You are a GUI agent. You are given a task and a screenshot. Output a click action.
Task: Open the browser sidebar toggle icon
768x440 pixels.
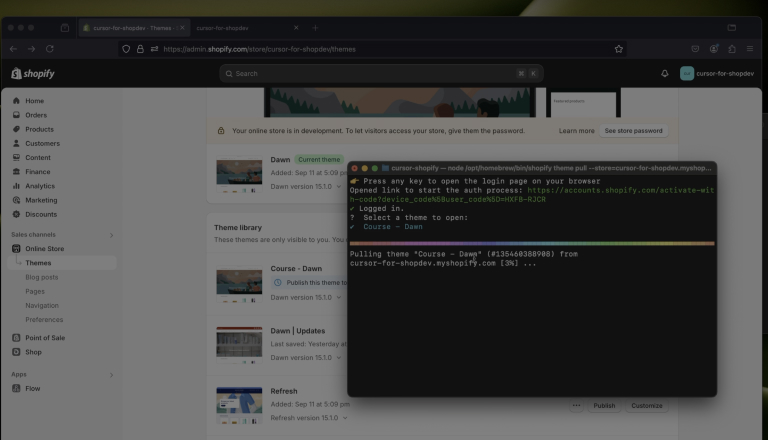tap(65, 28)
